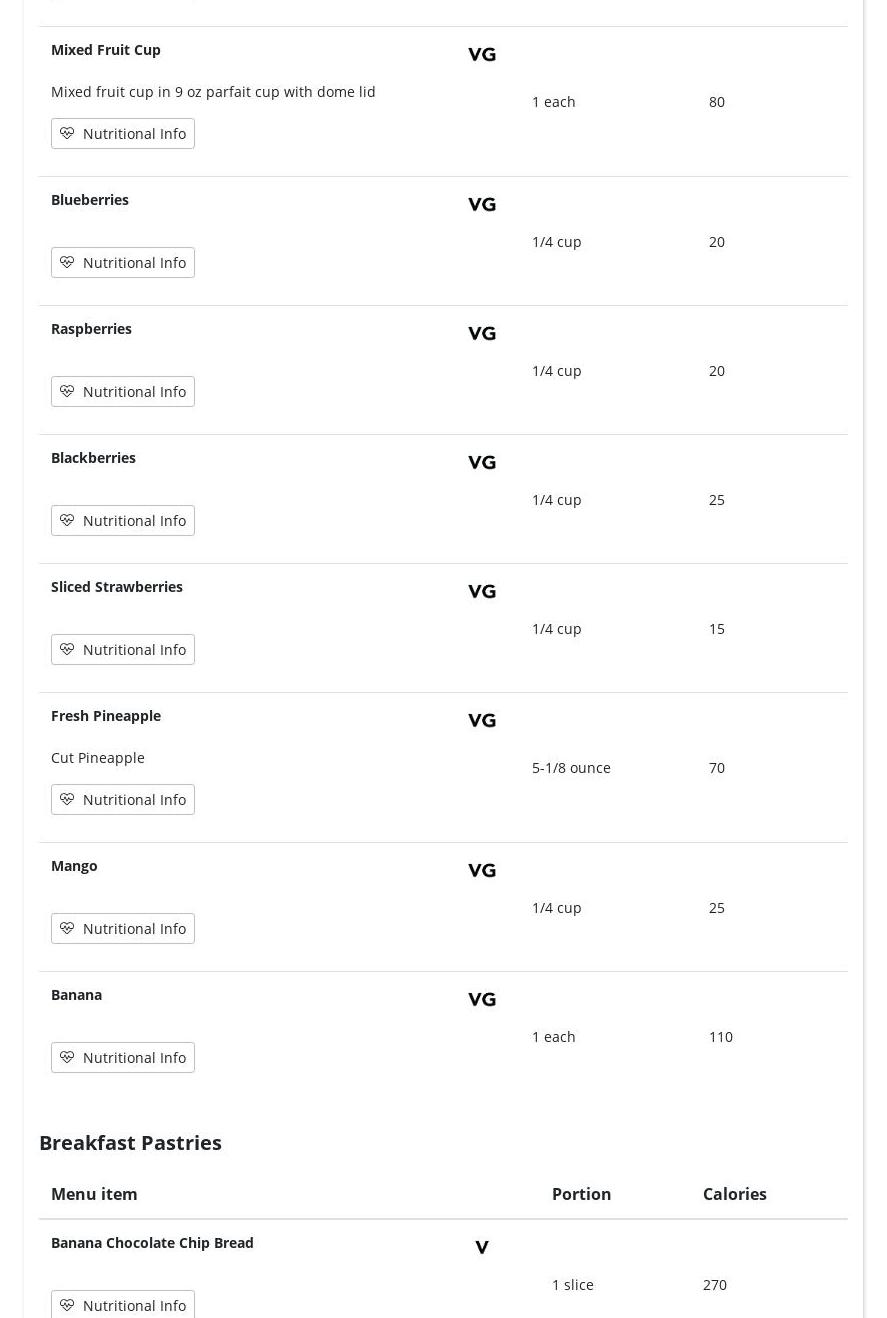The image size is (887, 1318).
Task: Open Banana Chocolate Chip Bread Nutritional Info
Action: pos(123,1305)
